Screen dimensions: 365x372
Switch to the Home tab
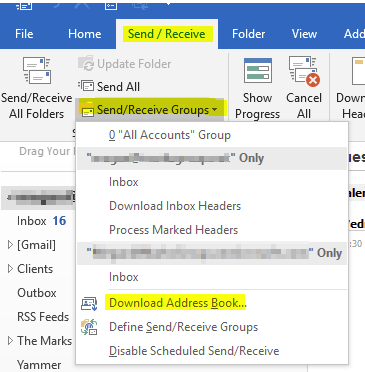(x=84, y=34)
